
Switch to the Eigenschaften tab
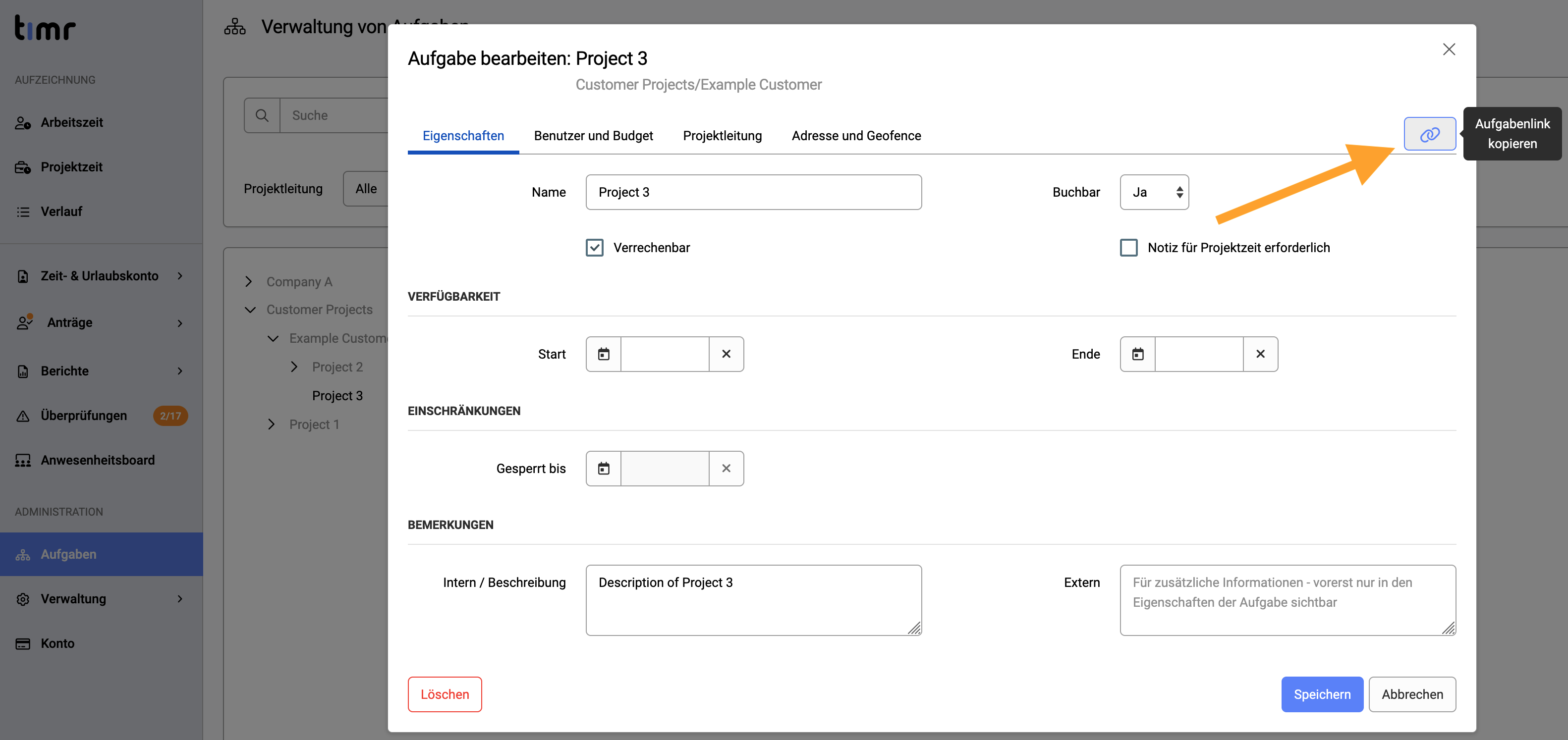point(463,136)
